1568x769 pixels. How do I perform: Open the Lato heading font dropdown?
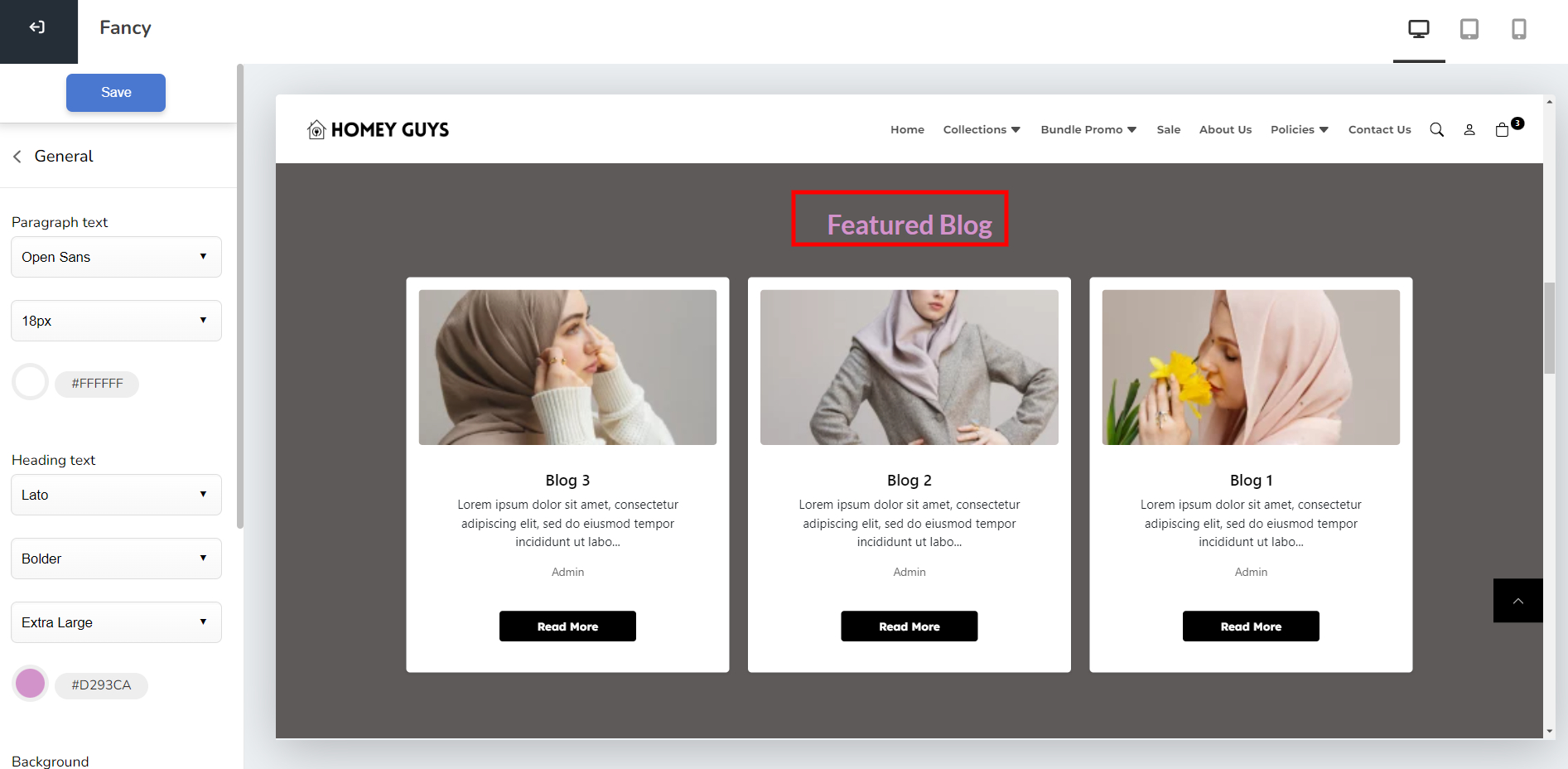116,495
